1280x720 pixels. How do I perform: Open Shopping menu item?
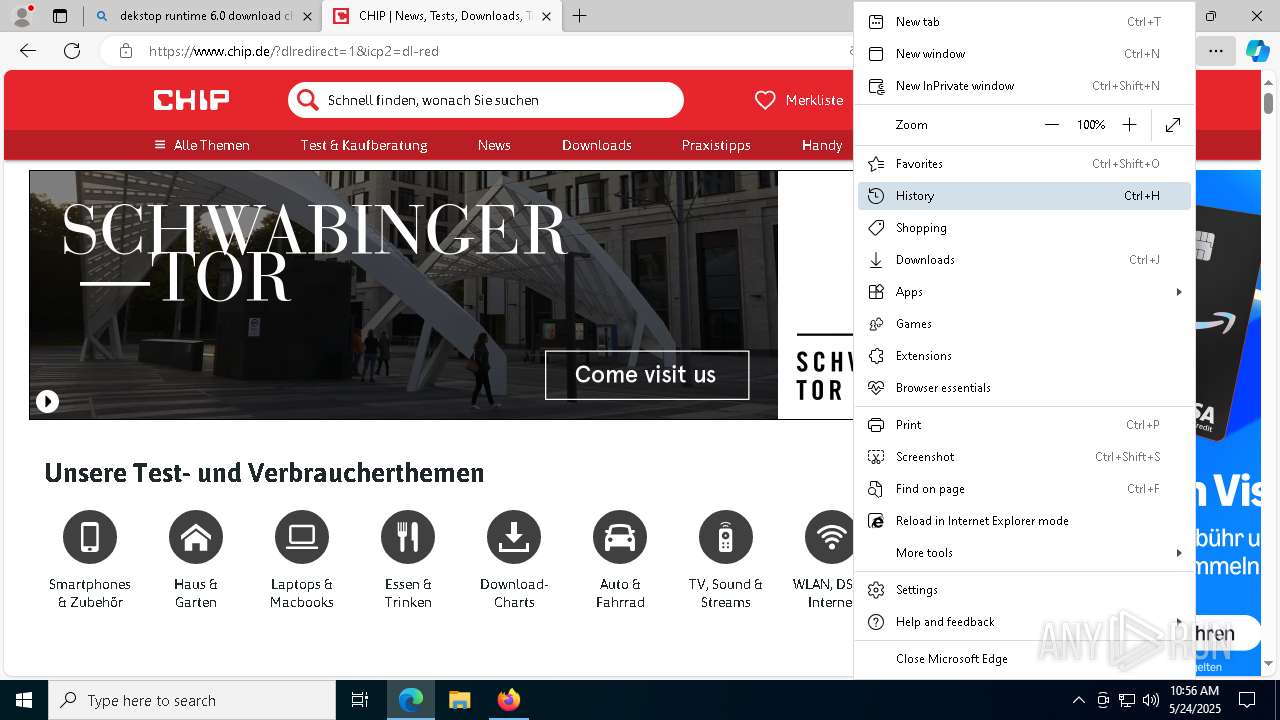coord(1024,228)
